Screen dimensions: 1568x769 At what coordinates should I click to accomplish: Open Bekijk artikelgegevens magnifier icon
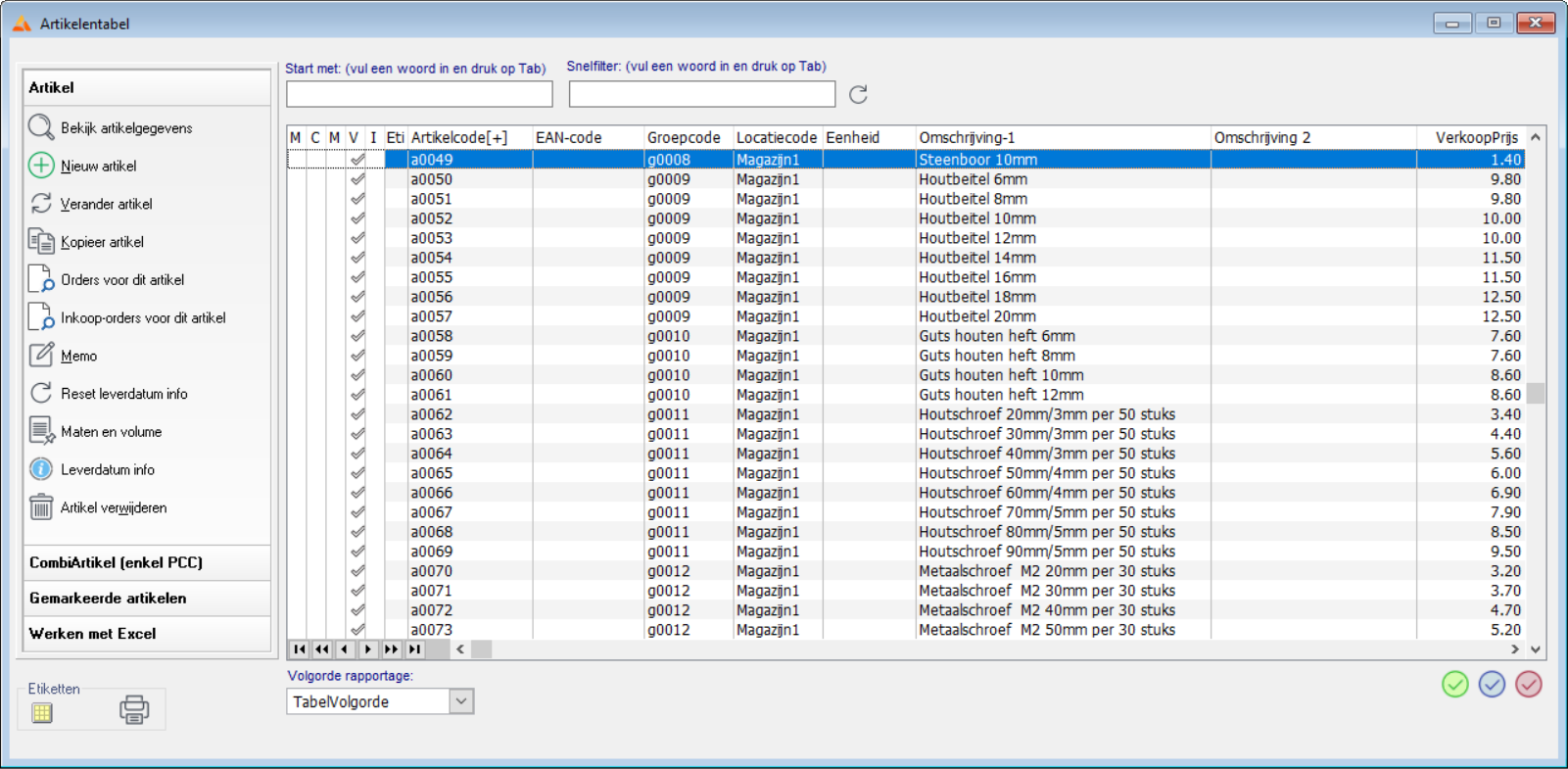pyautogui.click(x=41, y=127)
